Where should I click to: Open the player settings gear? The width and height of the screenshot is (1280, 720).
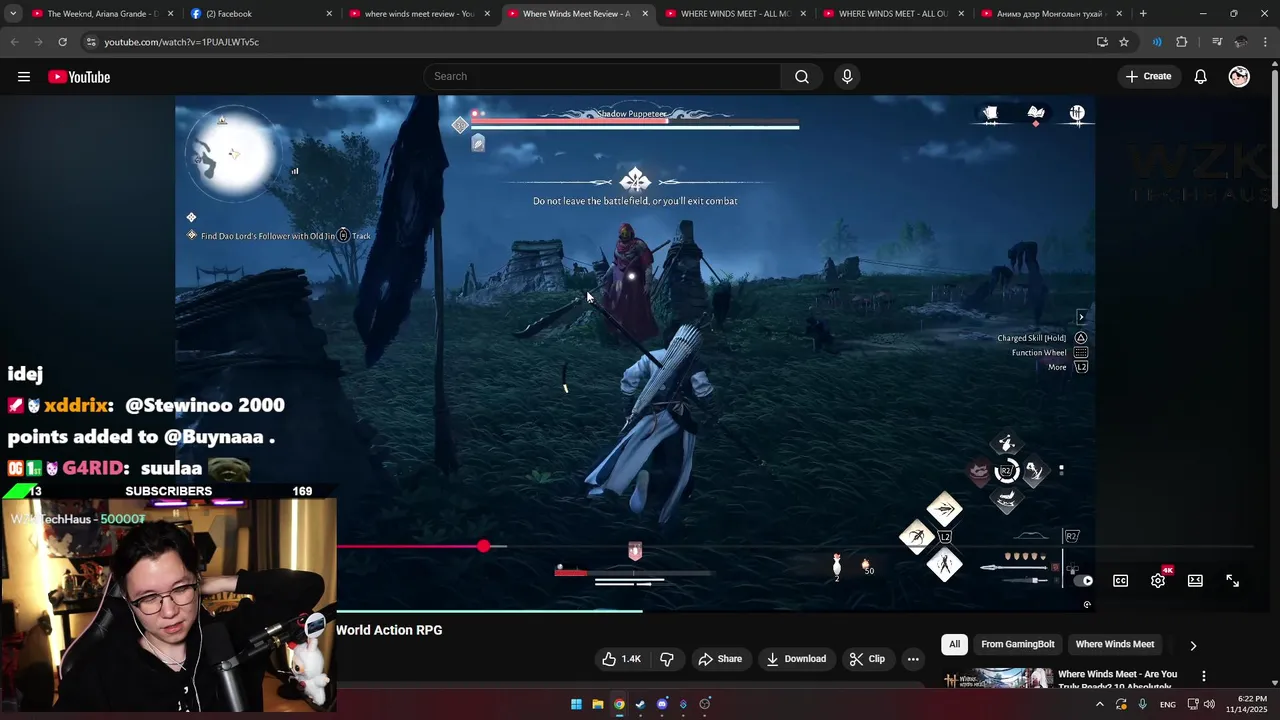click(x=1158, y=581)
